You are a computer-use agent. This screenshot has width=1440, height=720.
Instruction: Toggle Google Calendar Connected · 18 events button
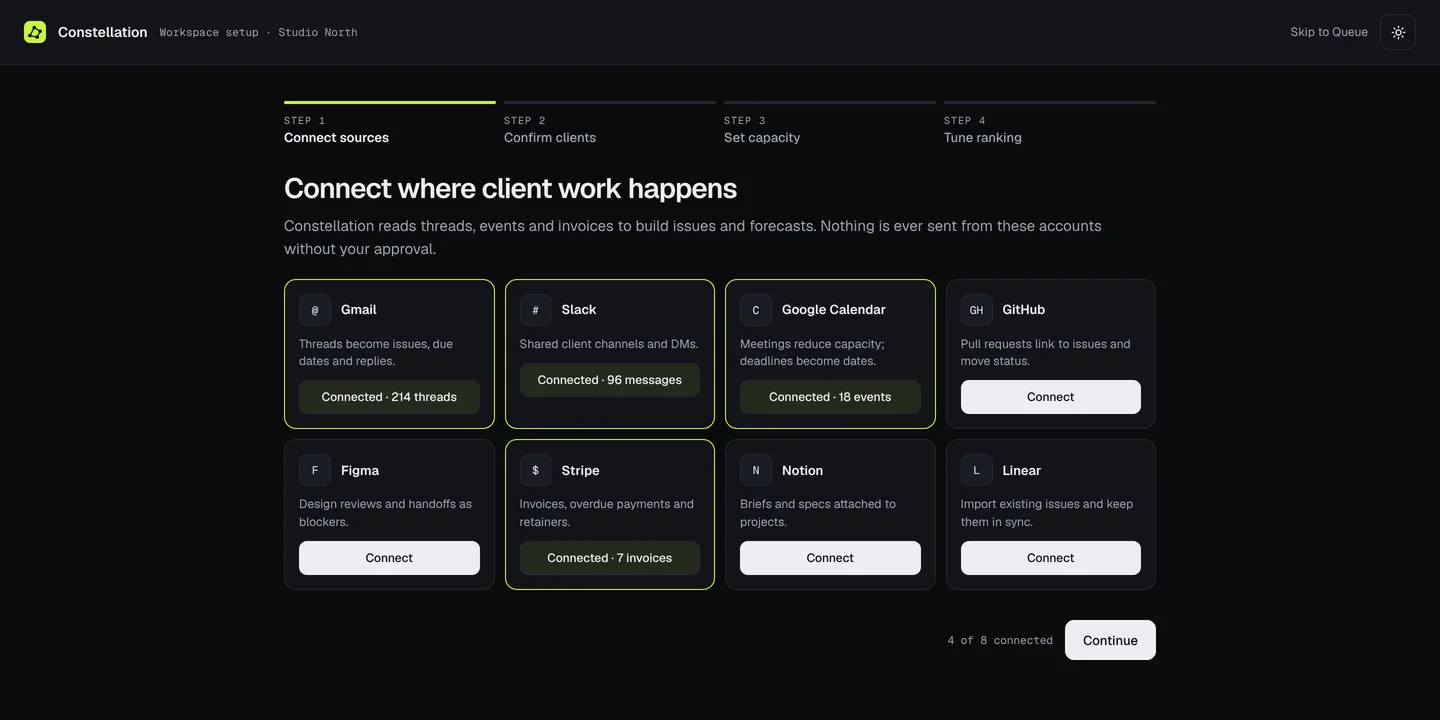pos(830,397)
